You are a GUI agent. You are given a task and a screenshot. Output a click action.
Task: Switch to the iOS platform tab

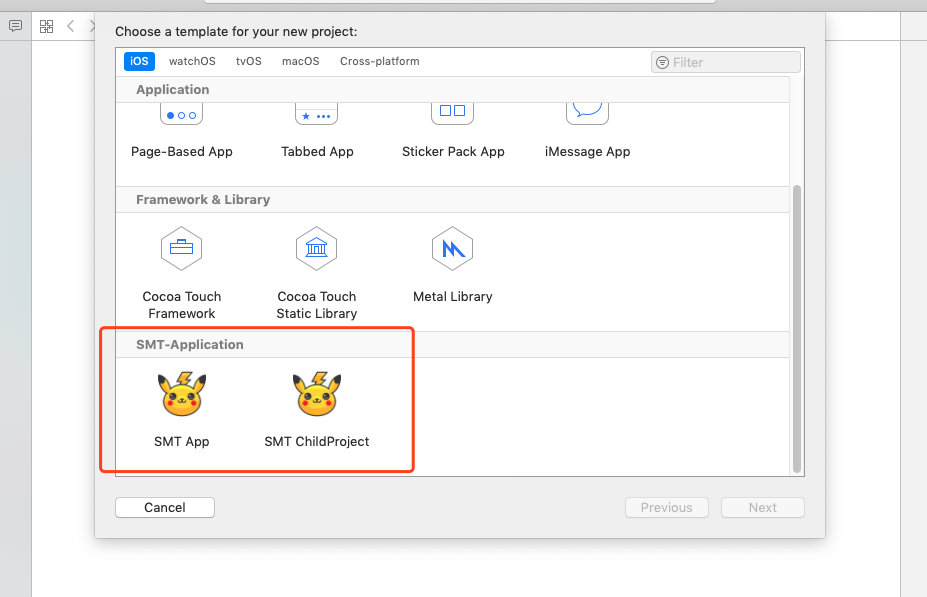click(140, 61)
